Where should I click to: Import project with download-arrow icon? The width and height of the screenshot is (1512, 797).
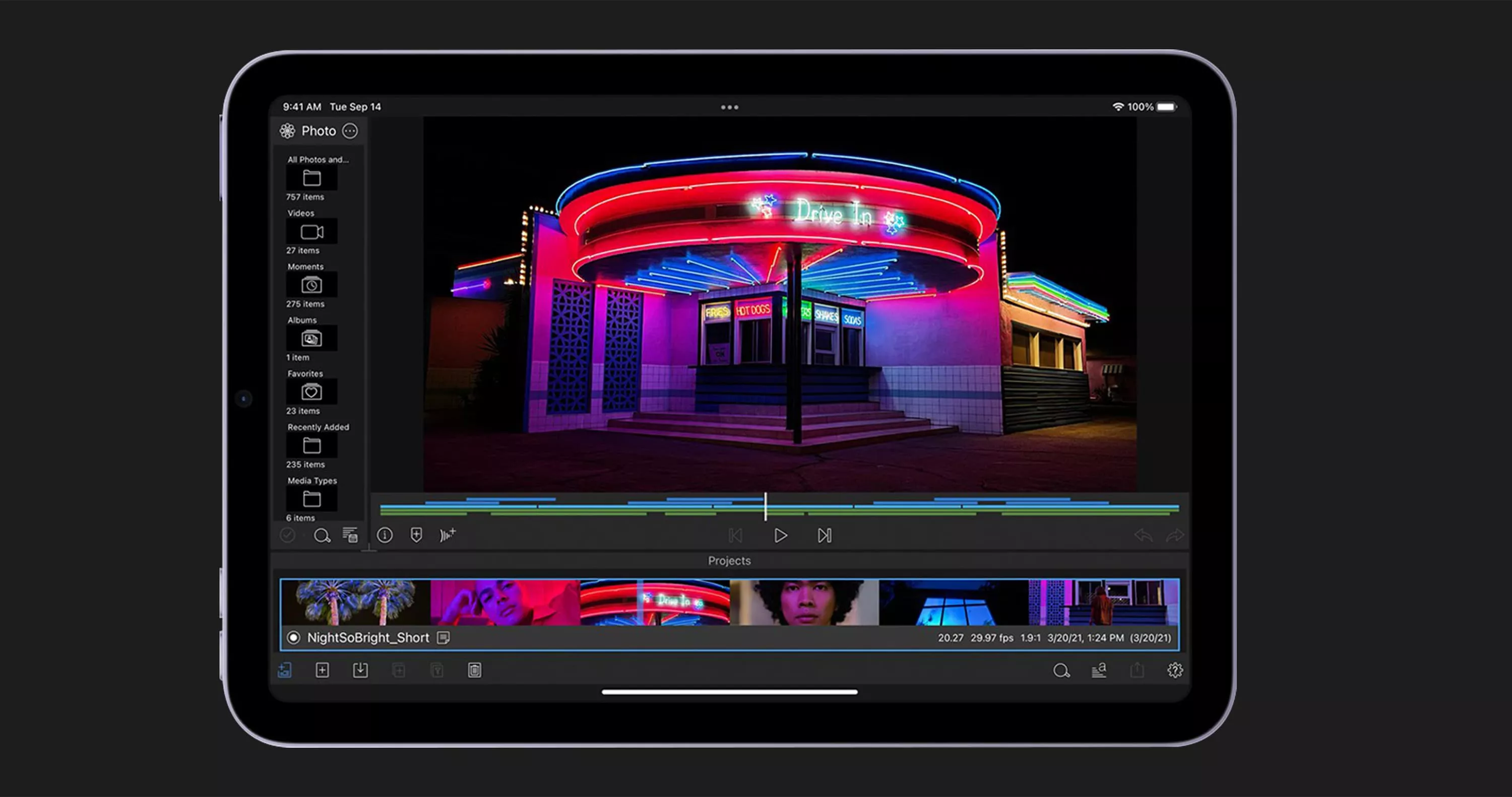click(x=360, y=670)
